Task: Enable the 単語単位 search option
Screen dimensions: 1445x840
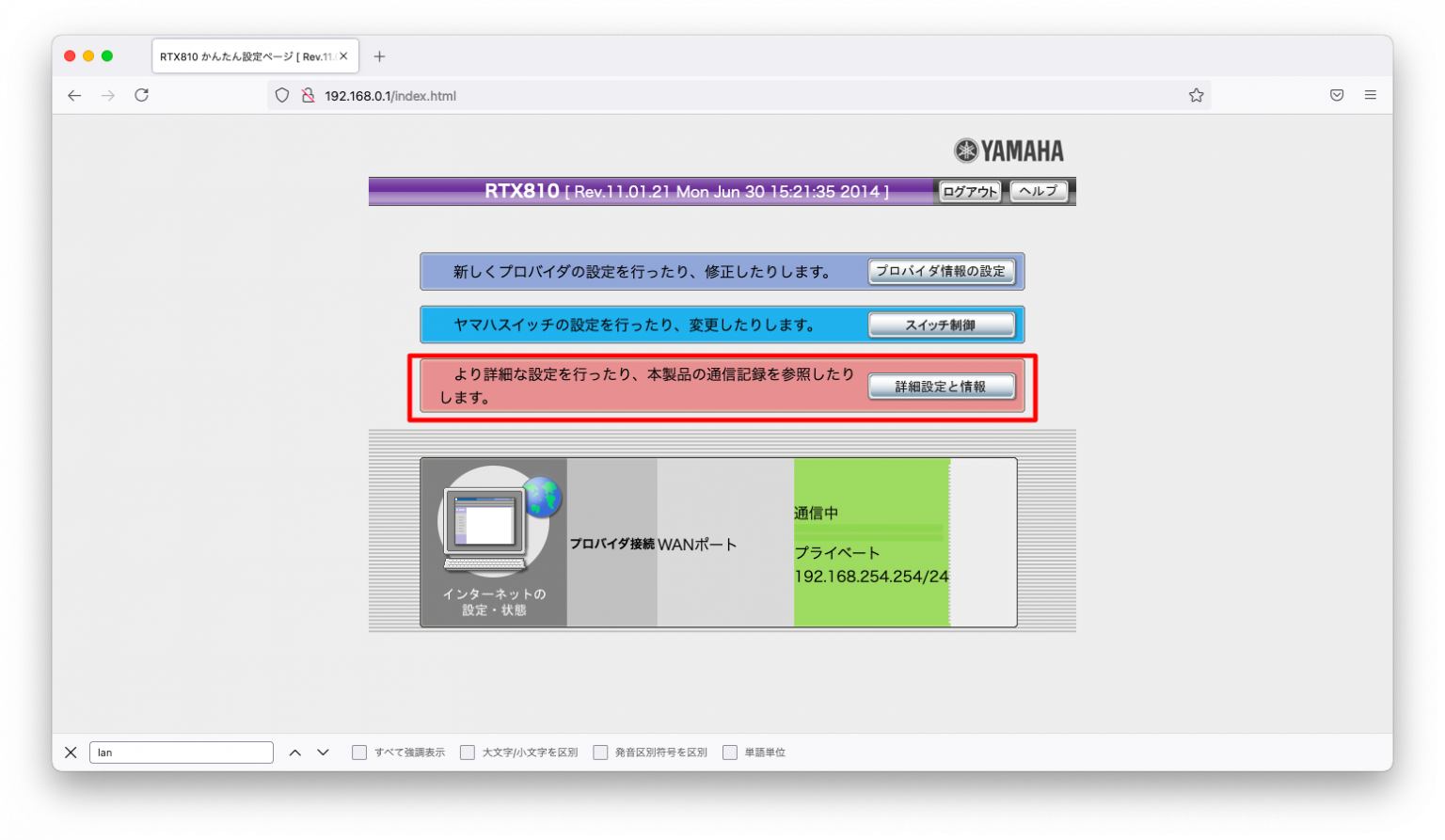Action: 730,752
